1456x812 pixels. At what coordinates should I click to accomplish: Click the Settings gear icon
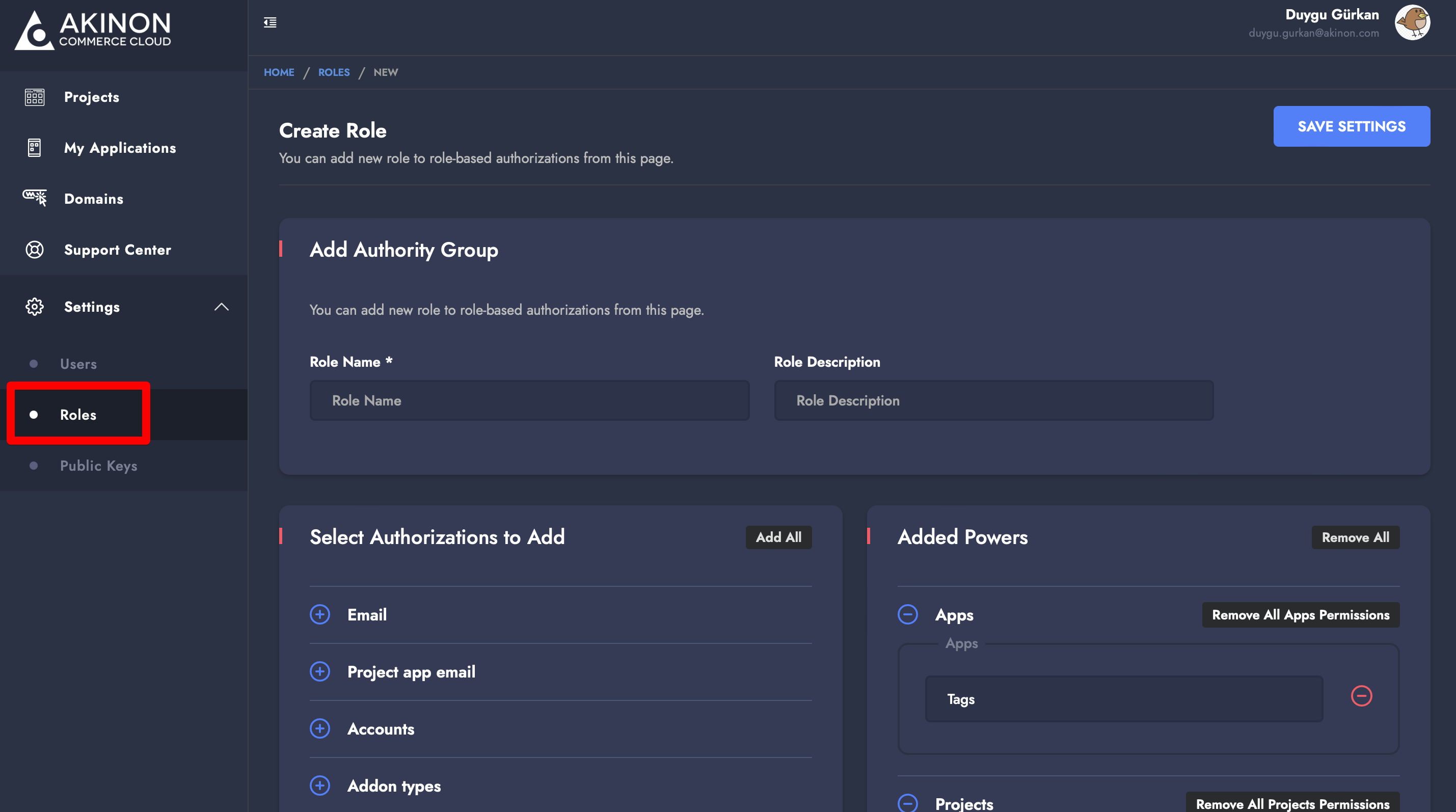pyautogui.click(x=35, y=307)
